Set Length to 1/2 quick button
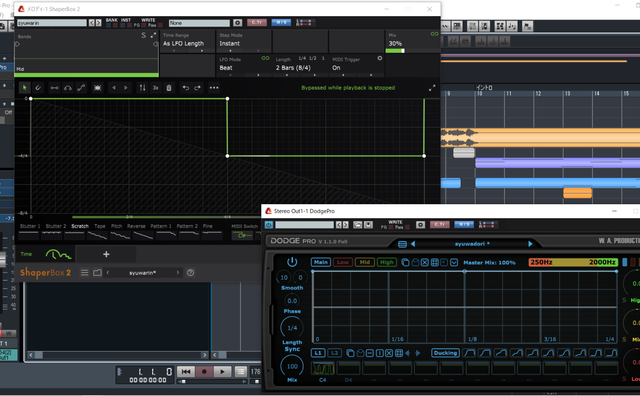Viewport: 640px width, 396px height. [313, 58]
